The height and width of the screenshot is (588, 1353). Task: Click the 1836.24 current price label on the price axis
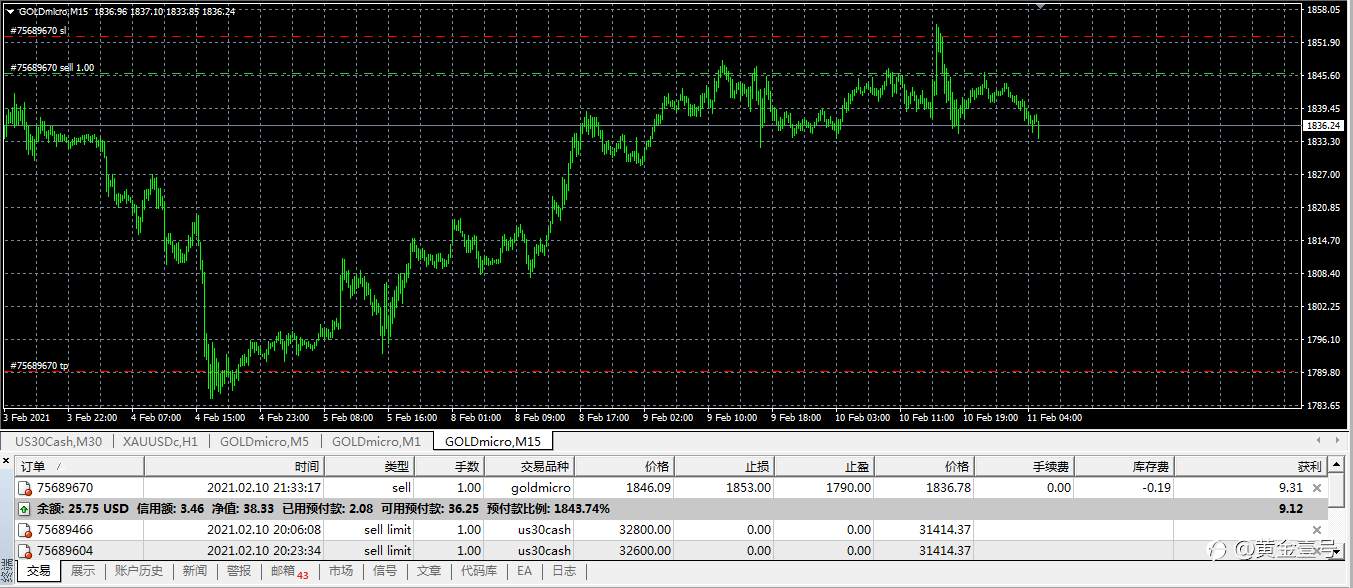[1324, 125]
